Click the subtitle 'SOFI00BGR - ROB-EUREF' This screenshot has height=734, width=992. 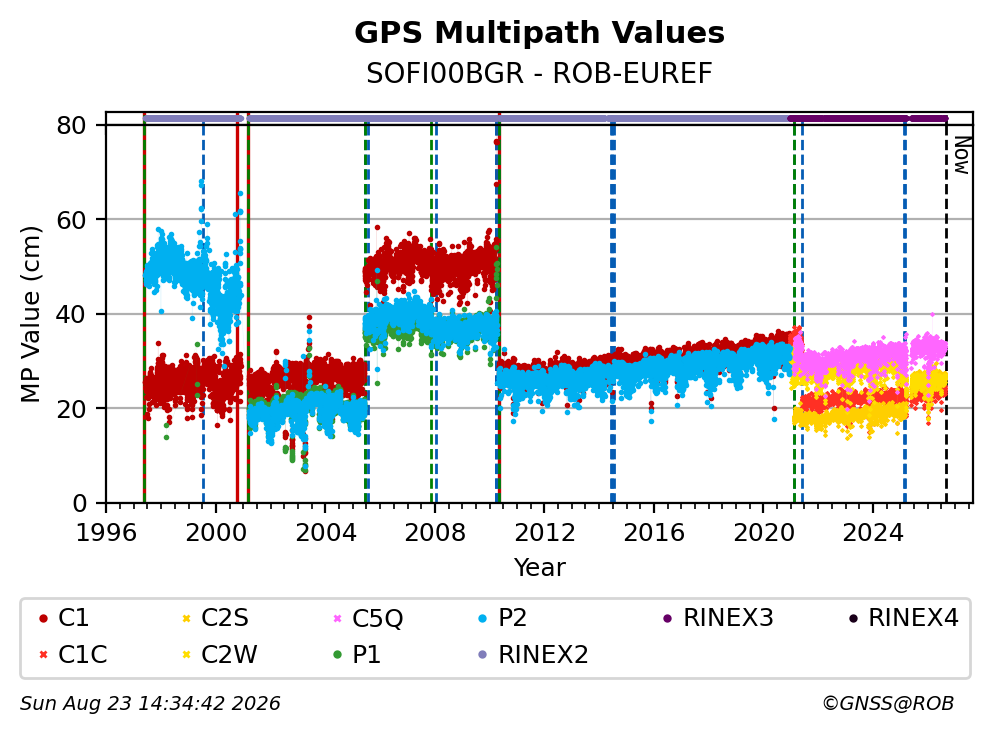539,74
